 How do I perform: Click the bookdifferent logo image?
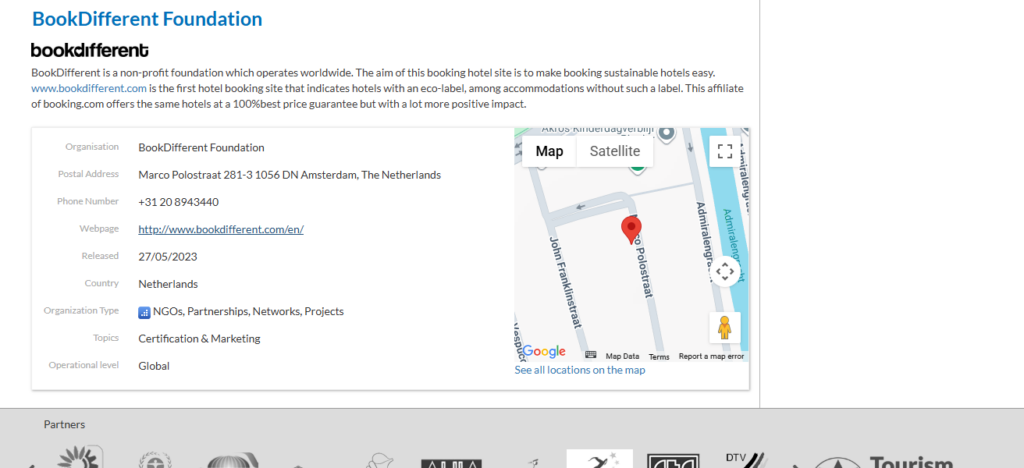click(90, 50)
